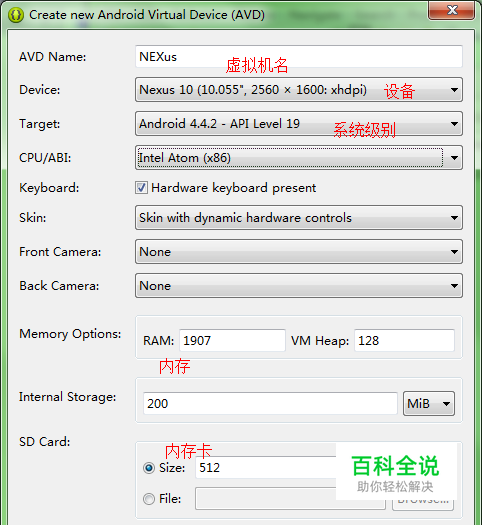Image resolution: width=482 pixels, height=525 pixels.
Task: Click the AVD Name text field
Action: [299, 57]
